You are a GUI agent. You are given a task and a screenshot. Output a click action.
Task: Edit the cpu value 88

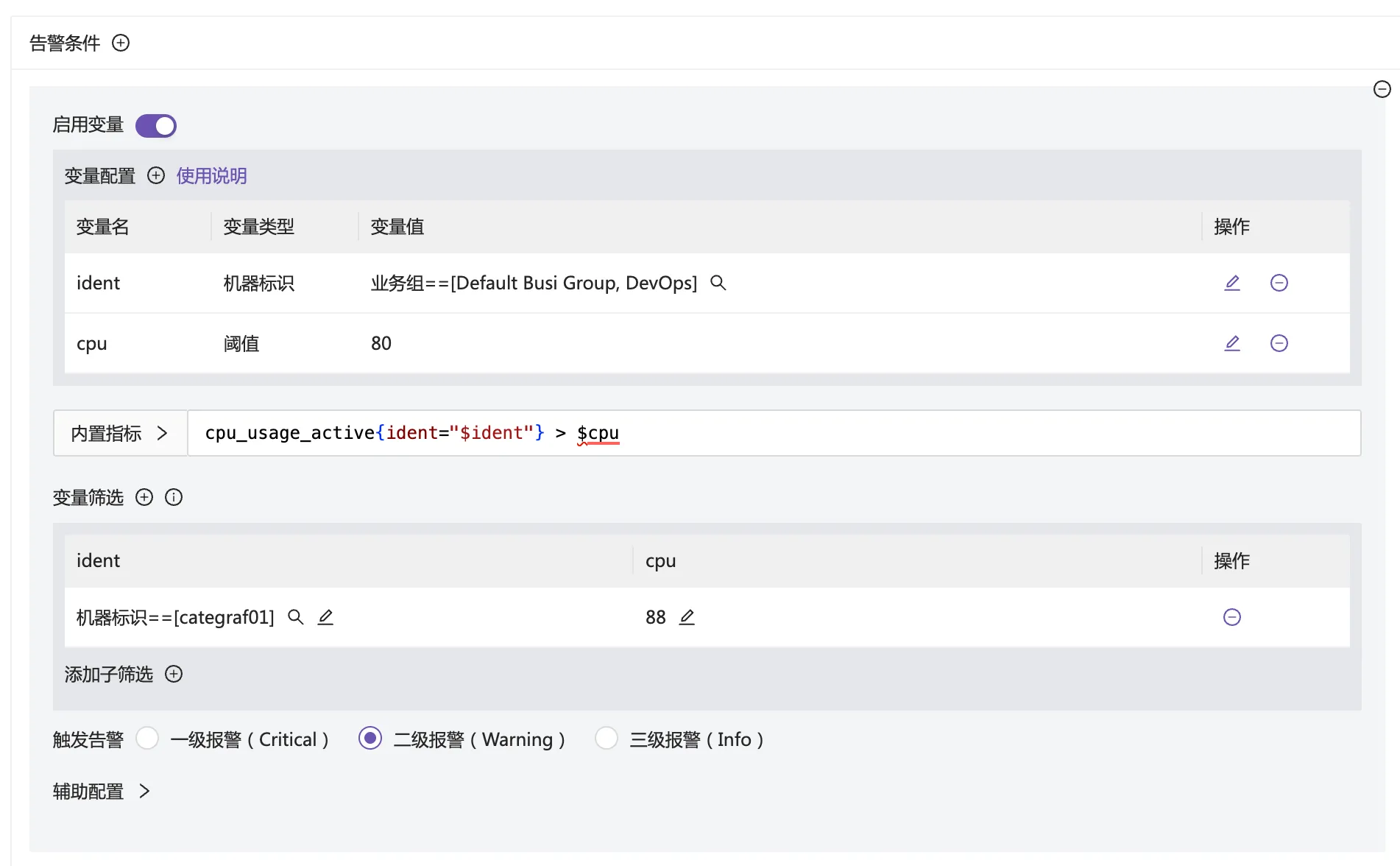pyautogui.click(x=687, y=617)
